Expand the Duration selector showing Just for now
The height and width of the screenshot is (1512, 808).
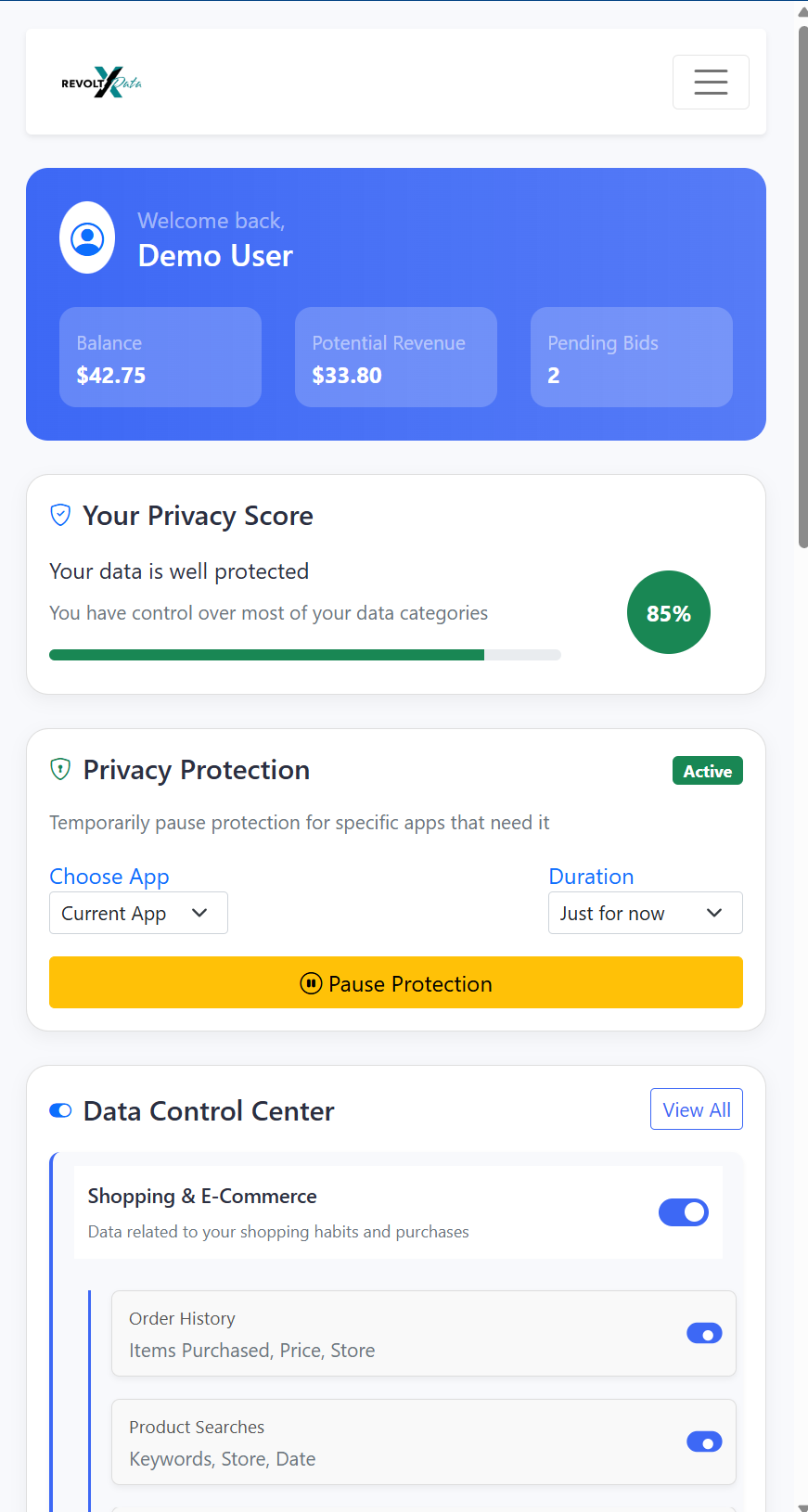[645, 913]
